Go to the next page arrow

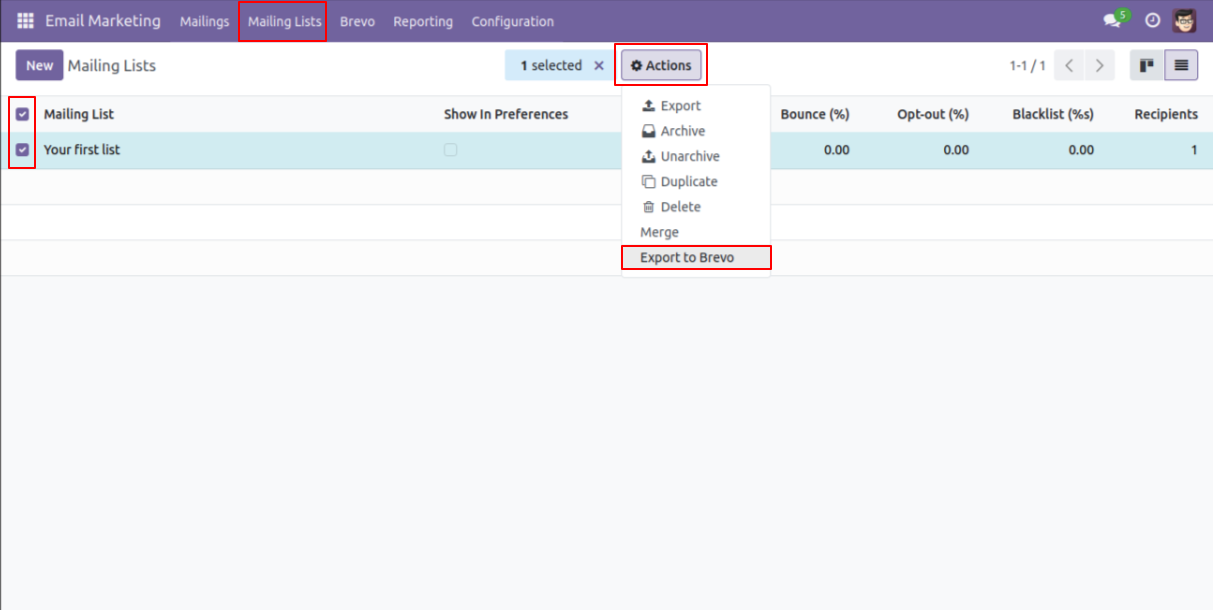[1099, 66]
